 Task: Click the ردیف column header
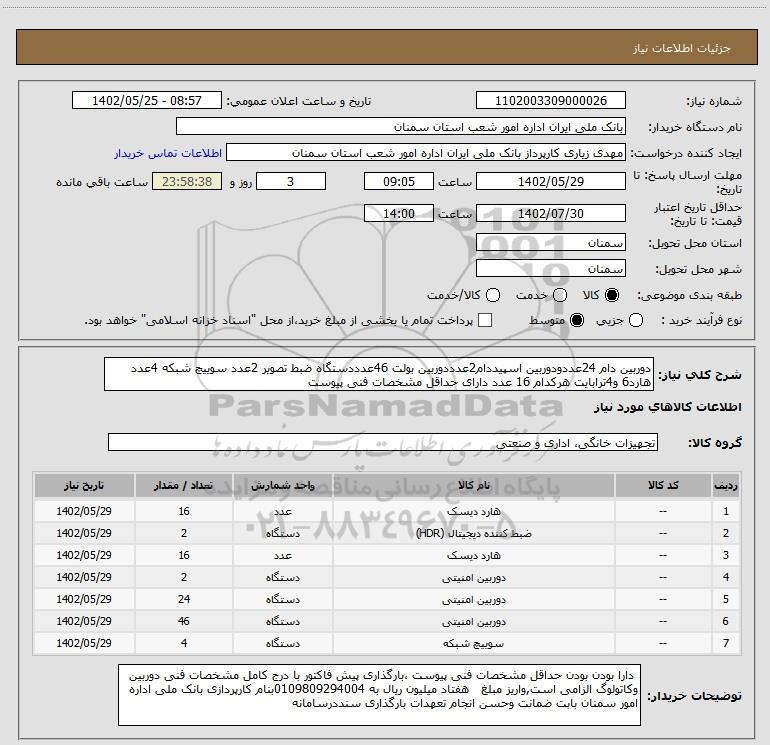click(x=726, y=486)
